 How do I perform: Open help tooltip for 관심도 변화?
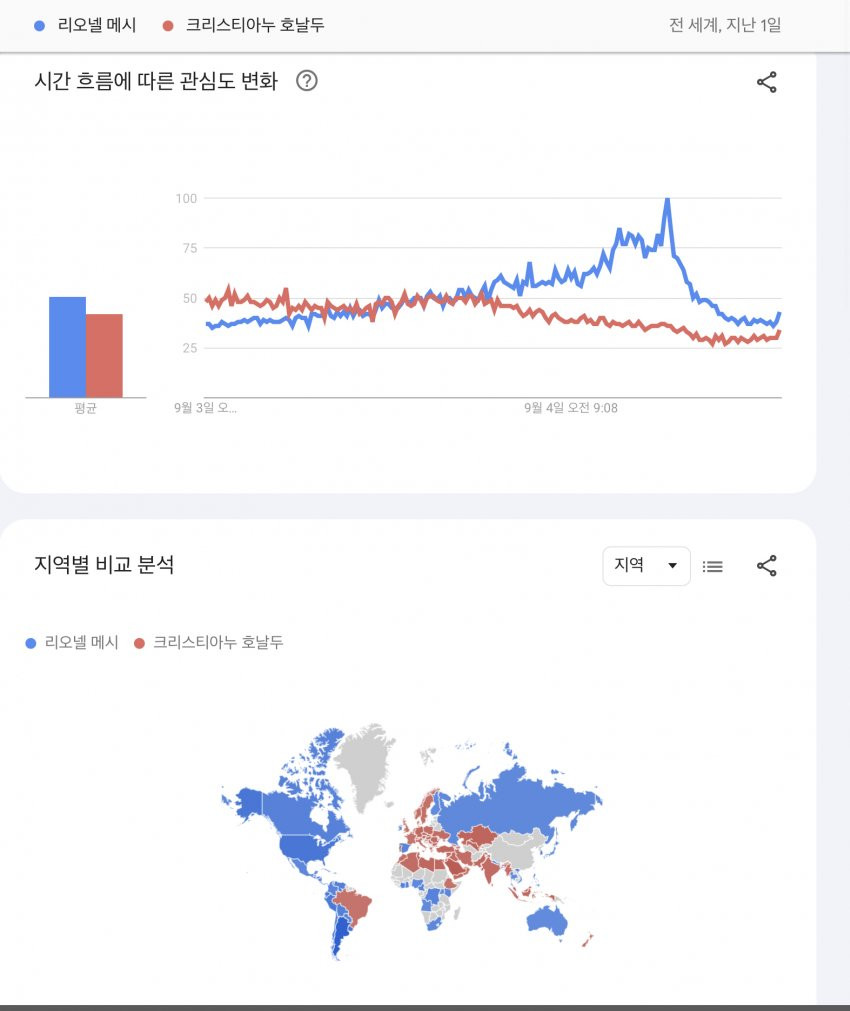tap(306, 81)
